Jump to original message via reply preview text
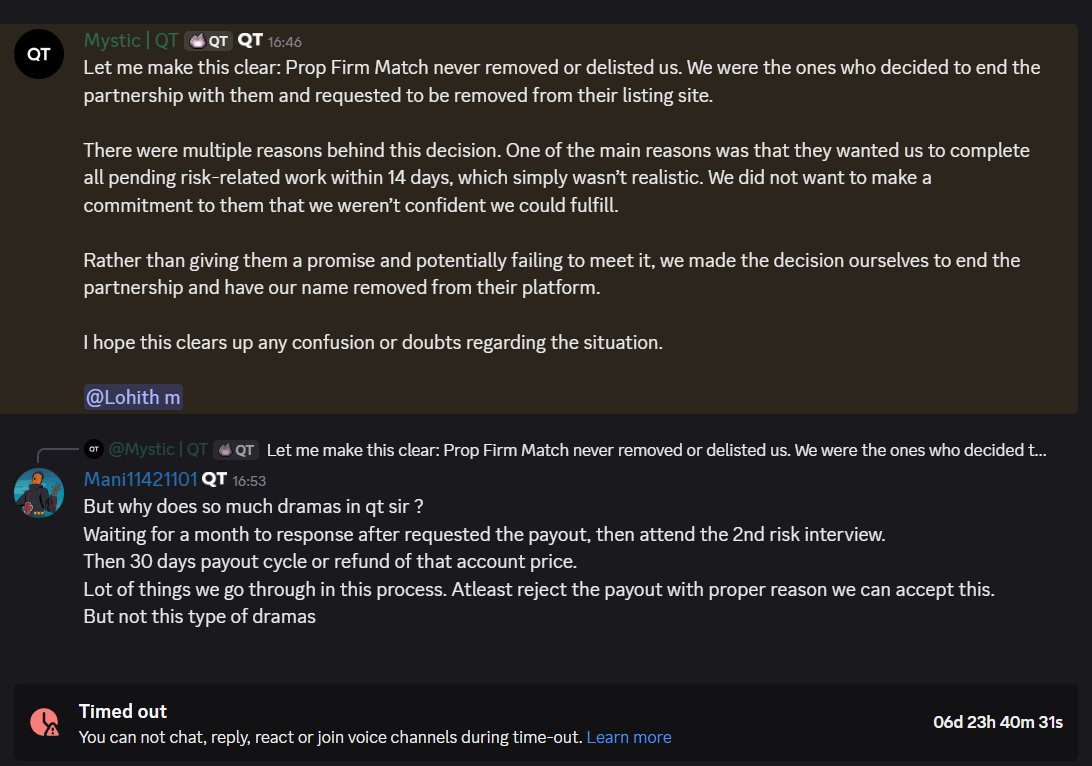Image resolution: width=1092 pixels, height=766 pixels. click(656, 450)
